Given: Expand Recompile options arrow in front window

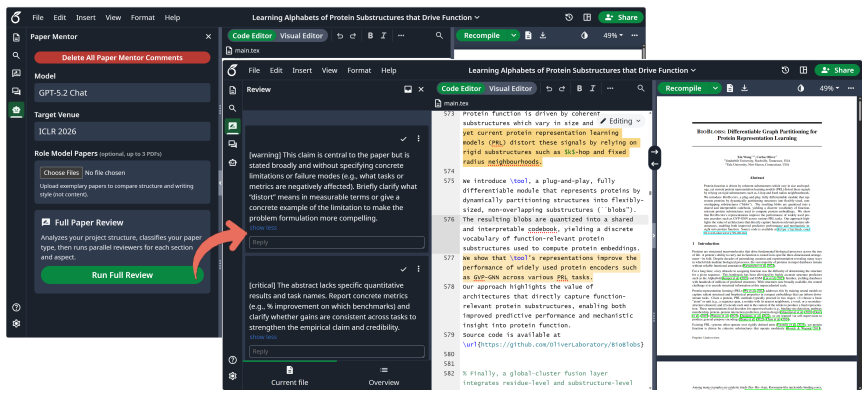Looking at the screenshot, I should tap(716, 89).
